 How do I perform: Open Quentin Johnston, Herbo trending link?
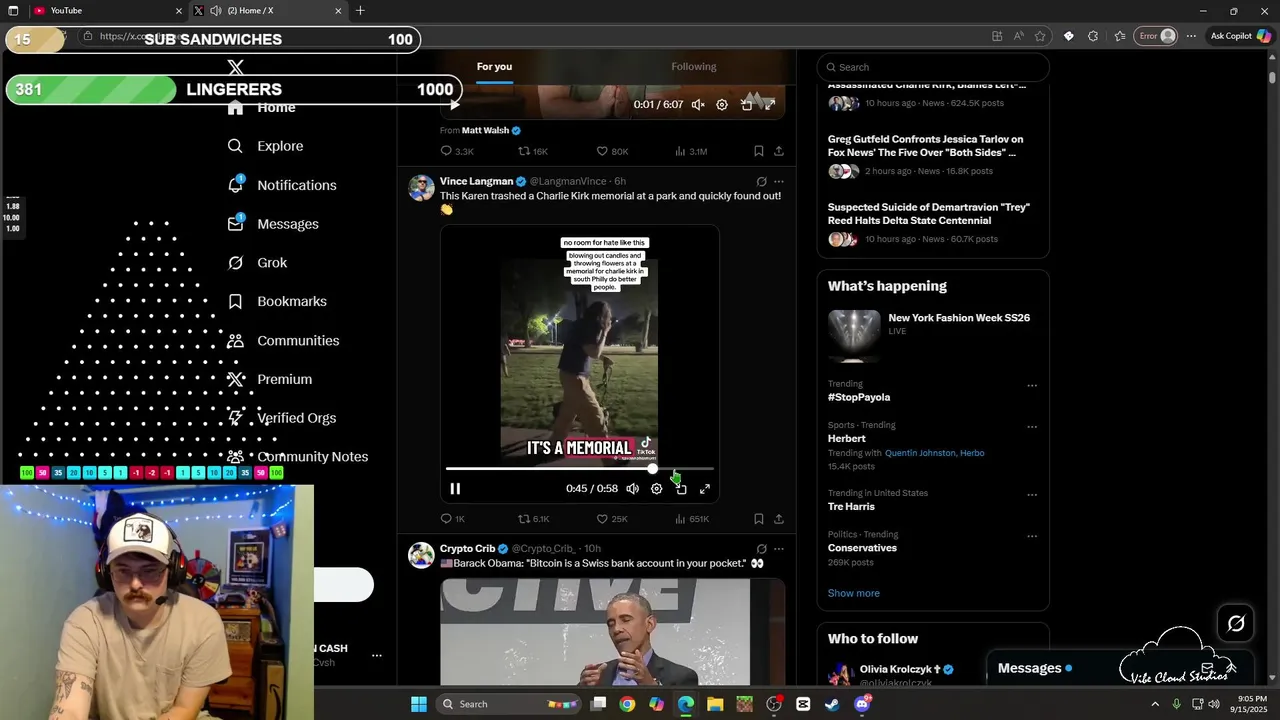[934, 453]
